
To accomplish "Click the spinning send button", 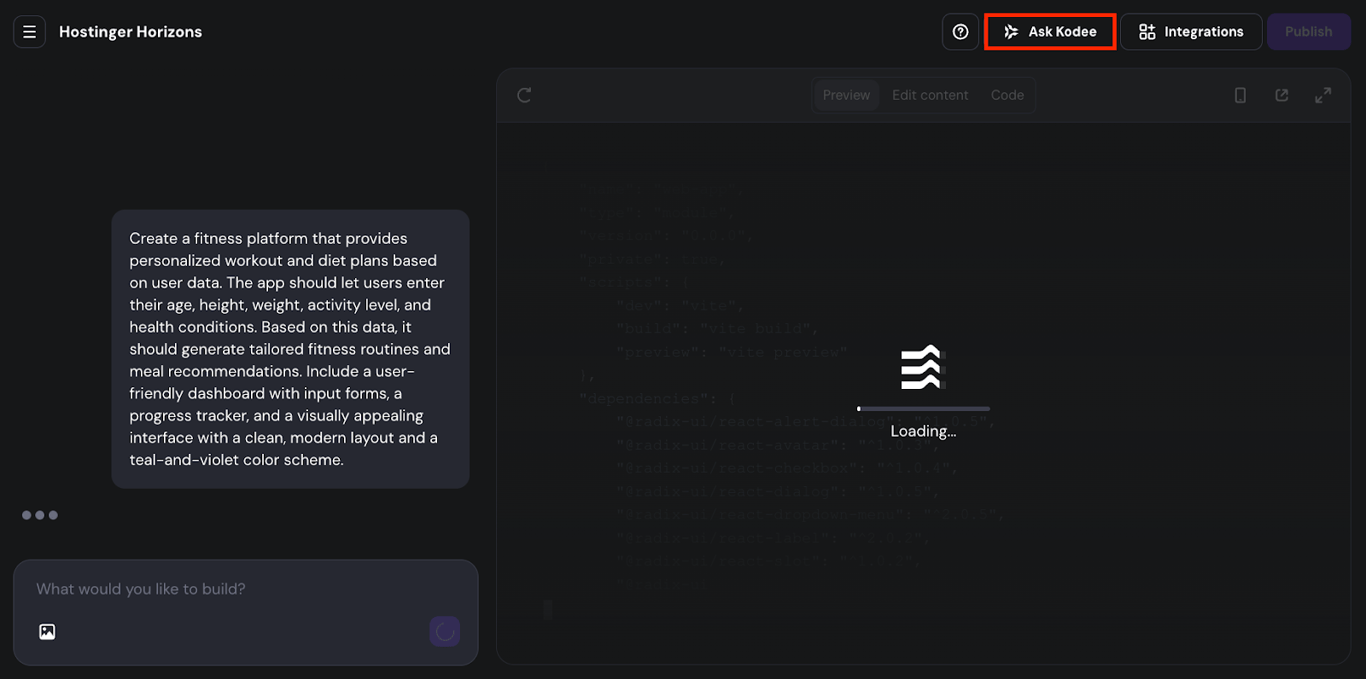I will click(x=444, y=631).
